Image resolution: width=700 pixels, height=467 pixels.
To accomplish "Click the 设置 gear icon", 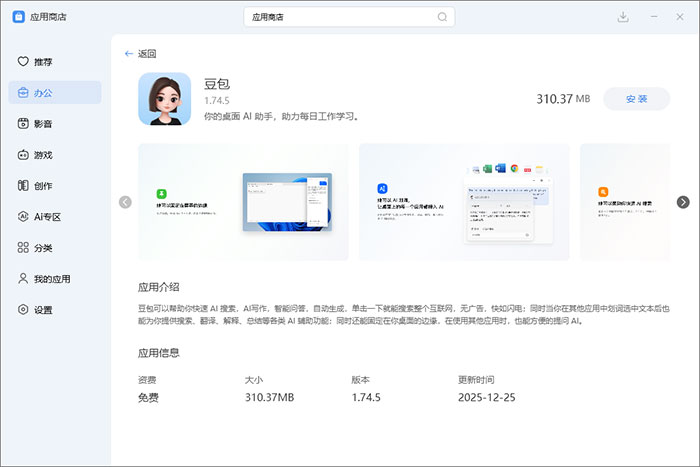I will (x=23, y=309).
